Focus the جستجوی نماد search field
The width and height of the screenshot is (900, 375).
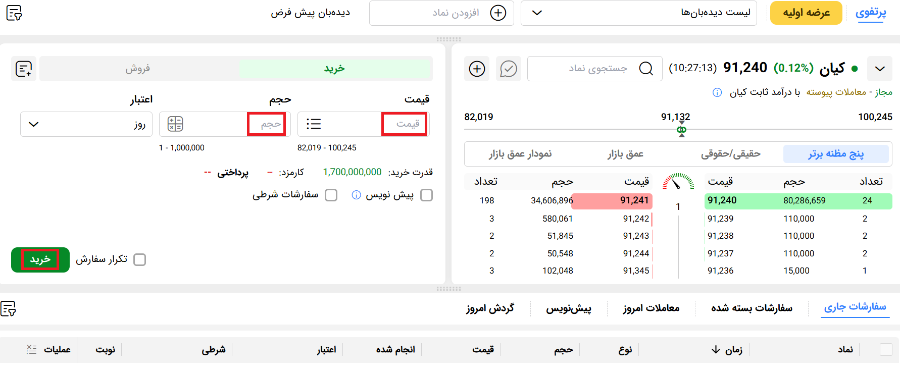click(595, 68)
